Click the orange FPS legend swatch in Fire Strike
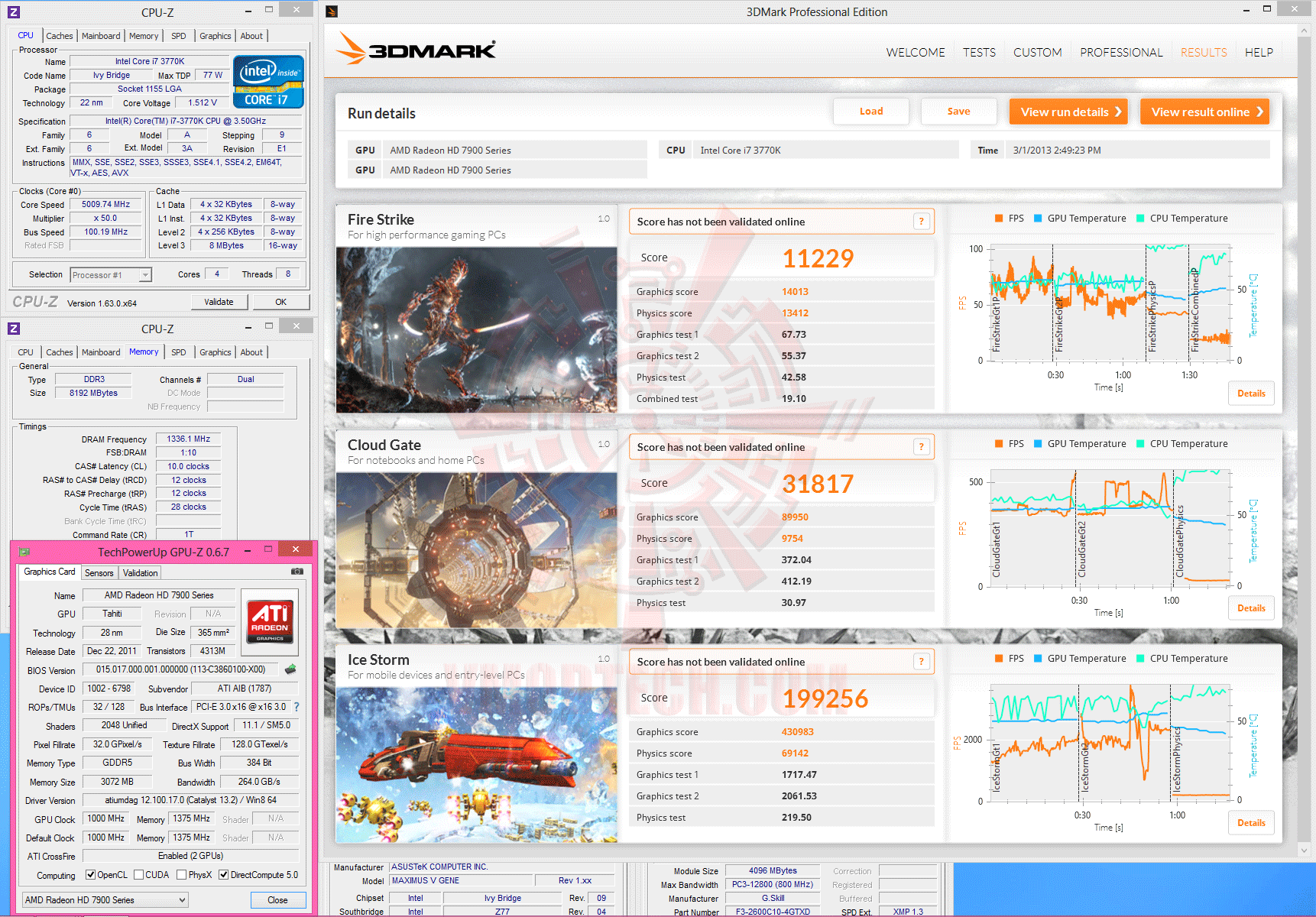 998,219
